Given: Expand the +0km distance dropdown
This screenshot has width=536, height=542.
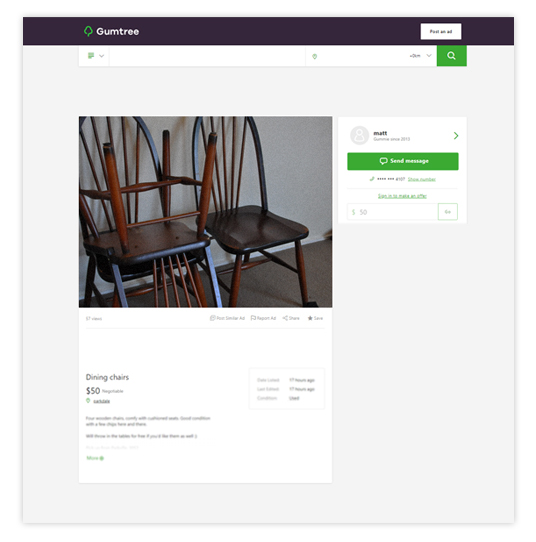Looking at the screenshot, I should (421, 56).
